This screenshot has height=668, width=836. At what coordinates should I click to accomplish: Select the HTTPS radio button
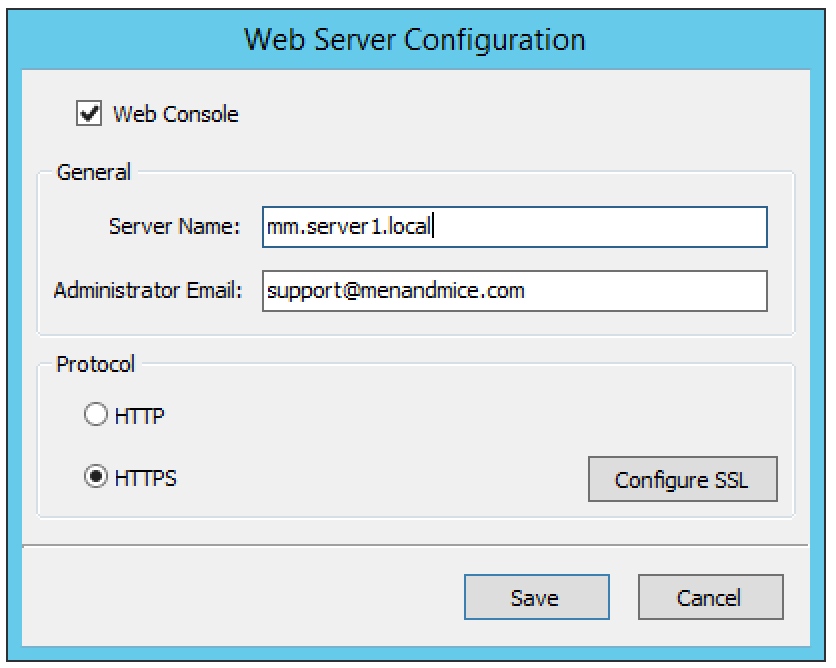coord(96,477)
